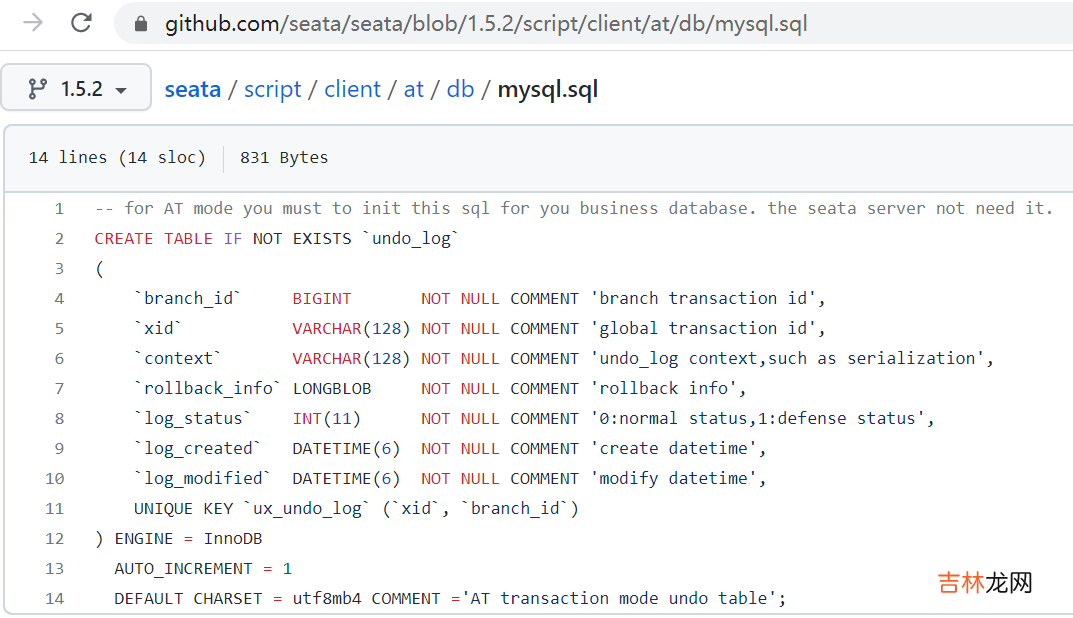Click line number 11 with UNIQUE KEY
This screenshot has height=618, width=1073.
(x=55, y=509)
